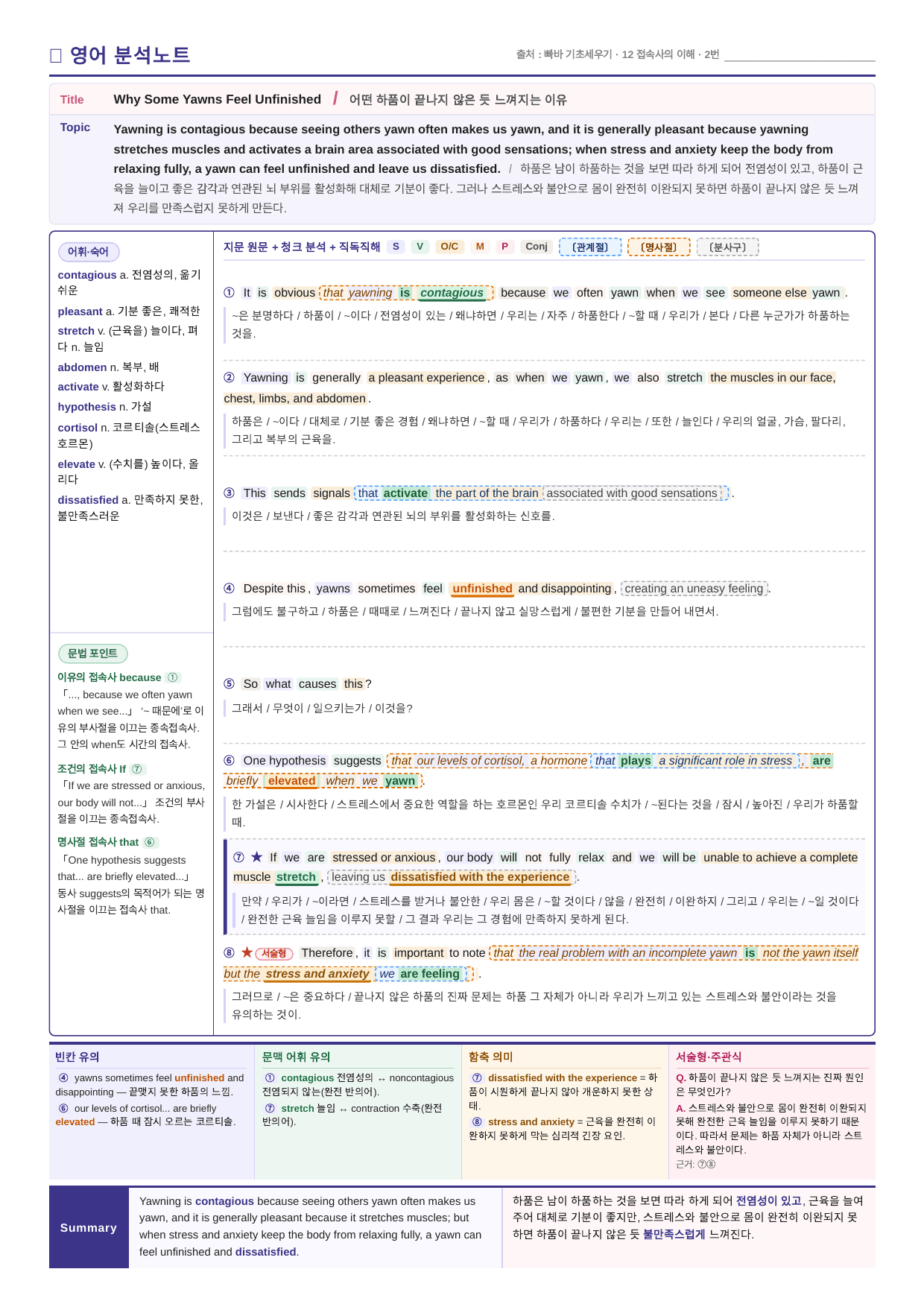This screenshot has width=924, height=1307.
Task: Click 'stress and anxiety' in sentence ⑧
Action: click(x=317, y=974)
